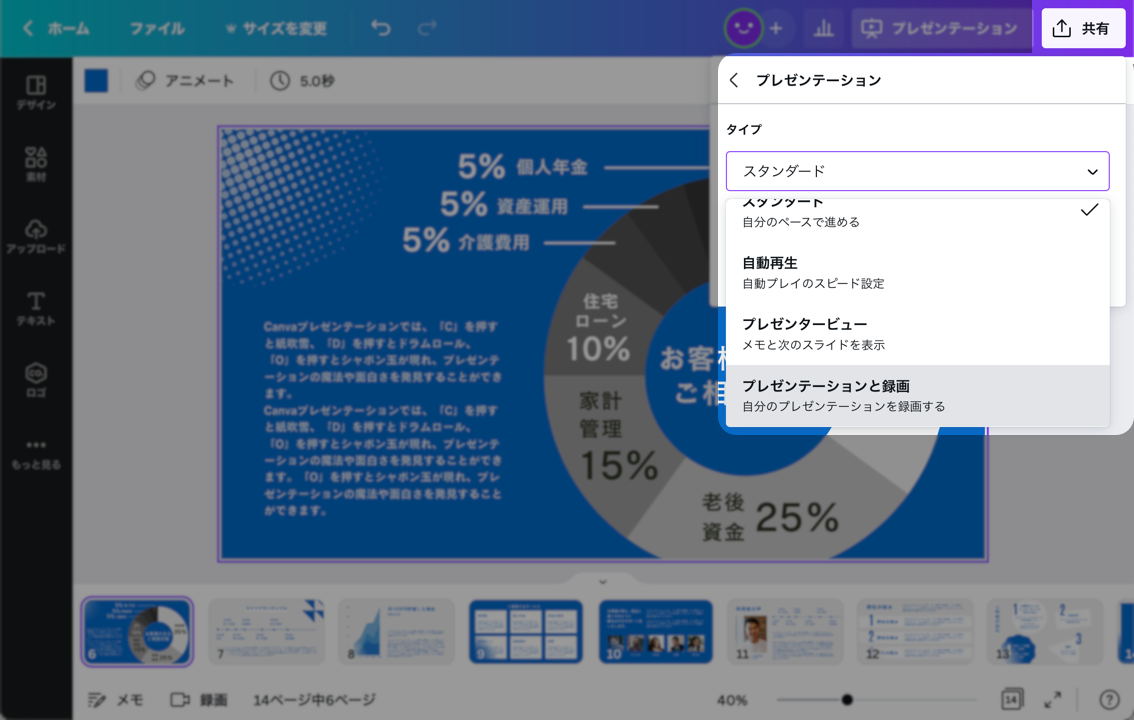
Task: Select slide thumbnail 10
Action: pyautogui.click(x=656, y=631)
